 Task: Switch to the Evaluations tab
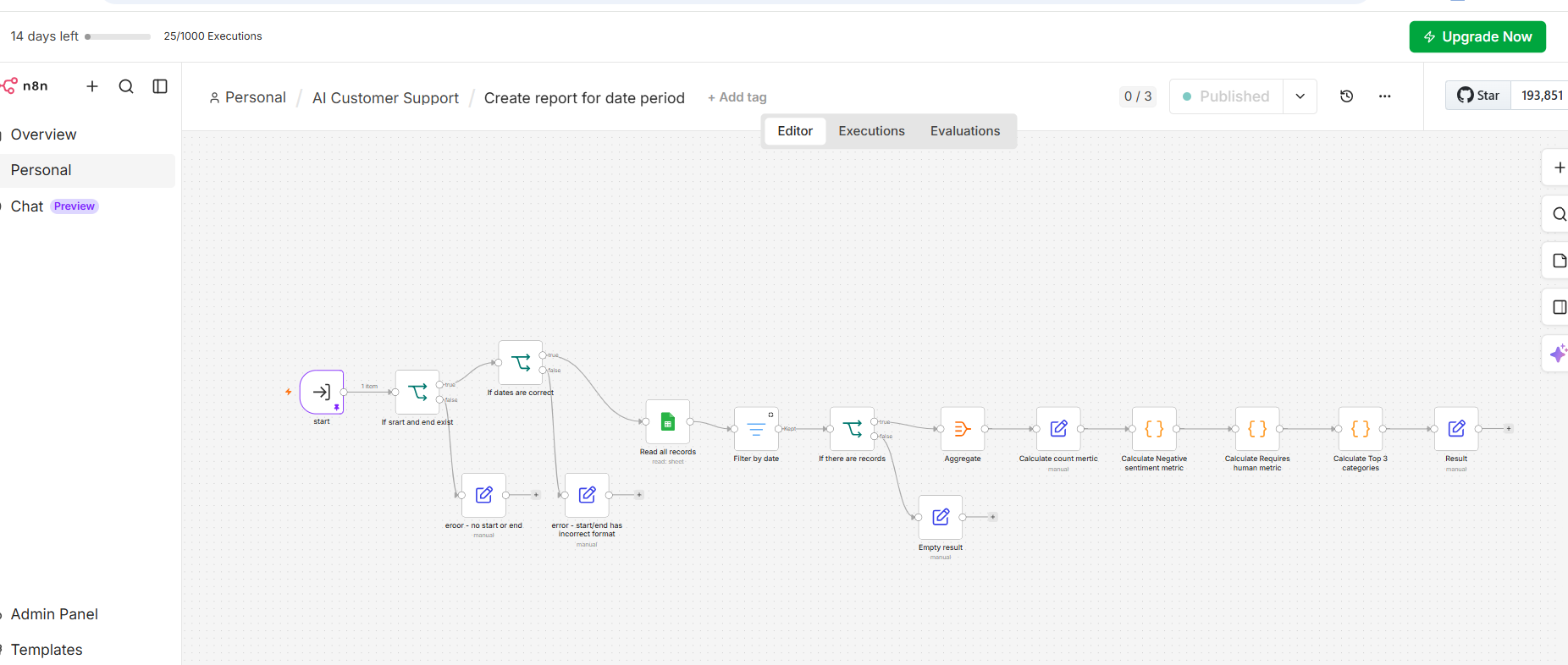pyautogui.click(x=965, y=131)
